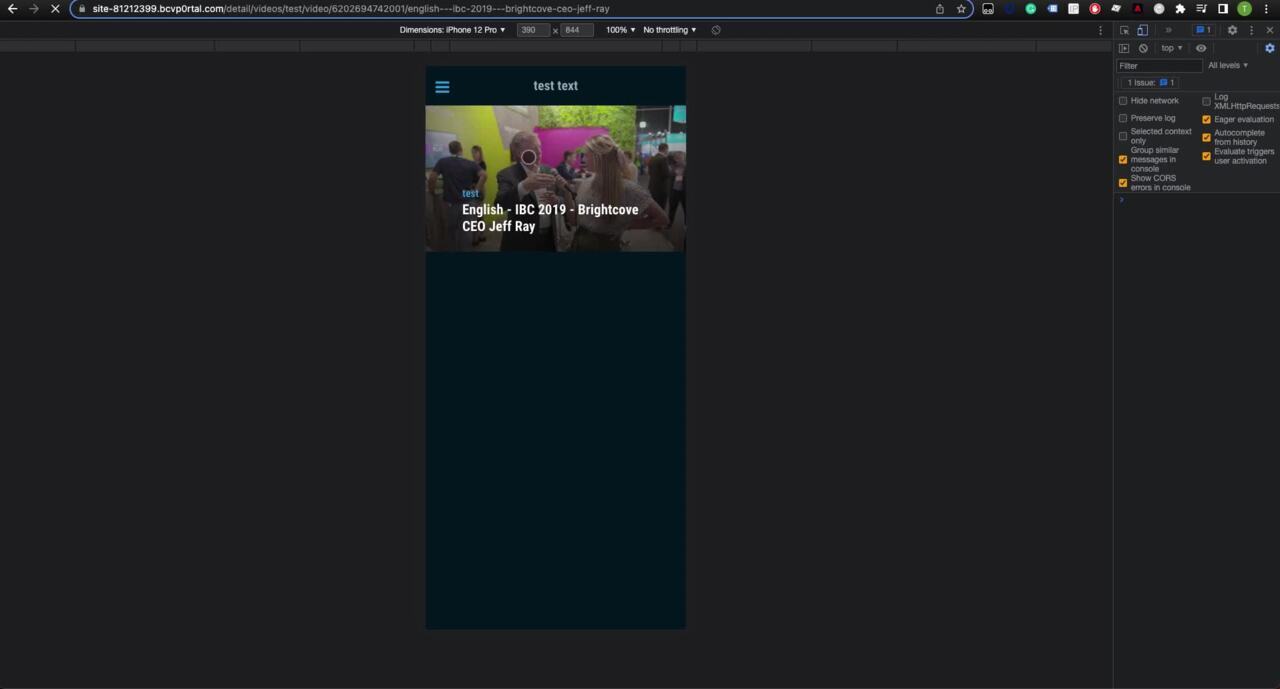Open the top JavaScript context dropdown
The height and width of the screenshot is (689, 1280).
pos(1171,48)
